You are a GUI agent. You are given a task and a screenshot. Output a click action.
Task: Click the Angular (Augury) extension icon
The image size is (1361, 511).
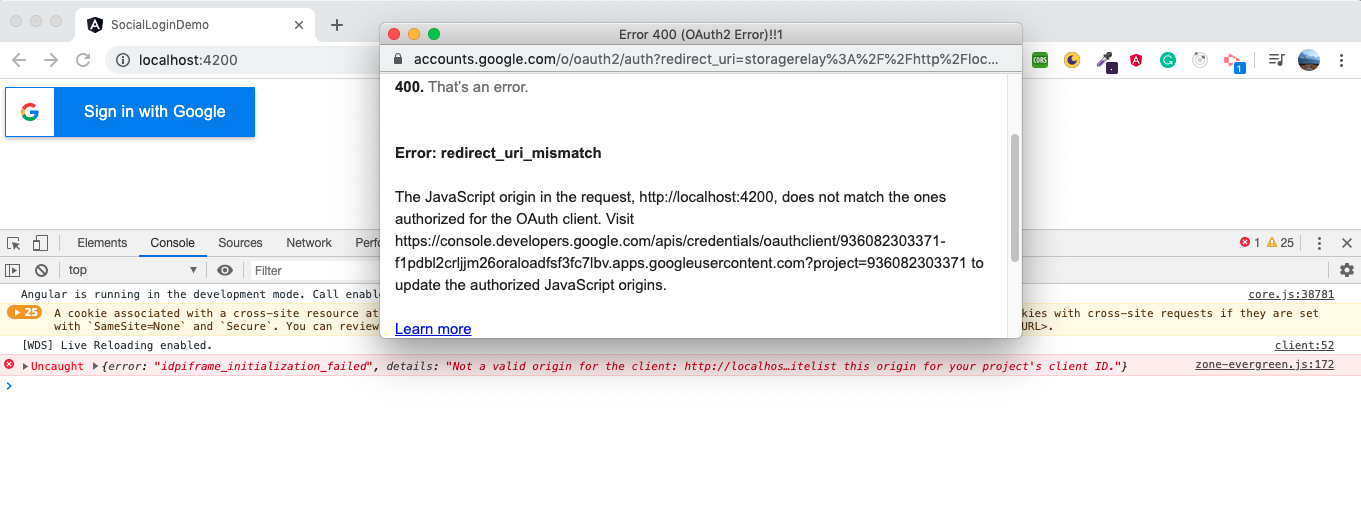[1136, 60]
